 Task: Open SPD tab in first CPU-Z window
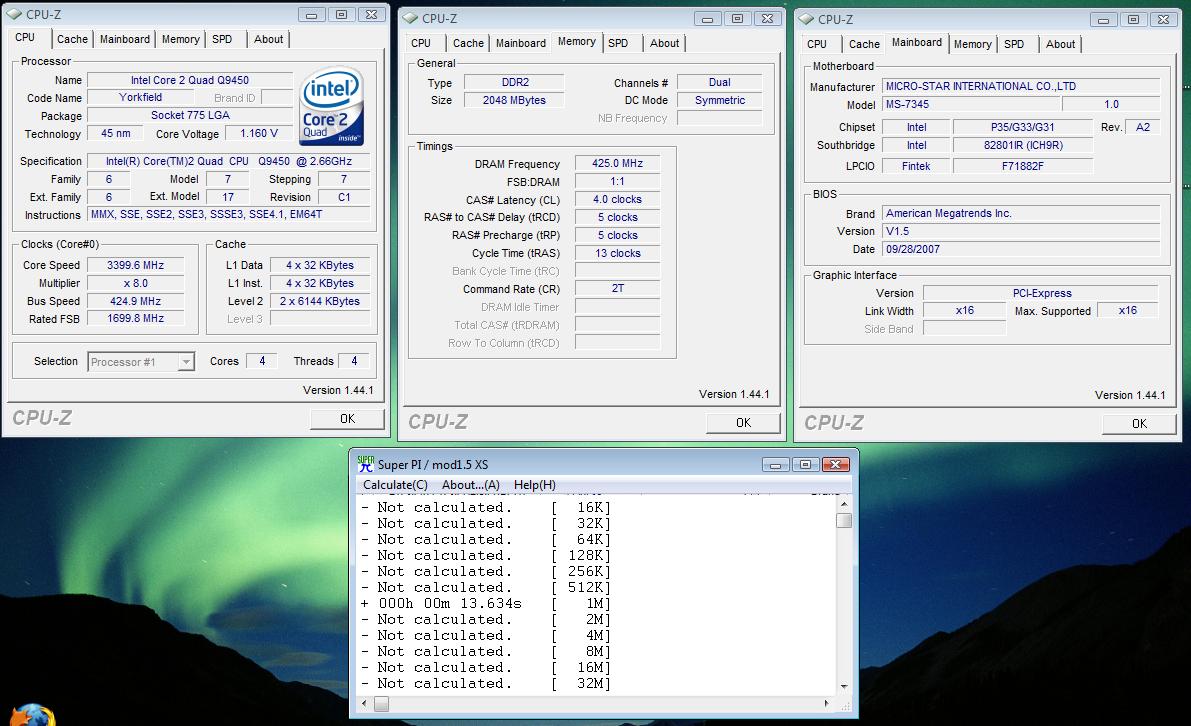click(x=223, y=39)
